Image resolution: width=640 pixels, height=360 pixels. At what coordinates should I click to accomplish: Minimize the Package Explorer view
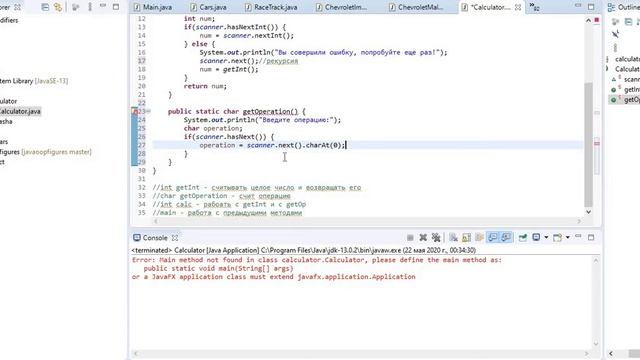(x=103, y=6)
